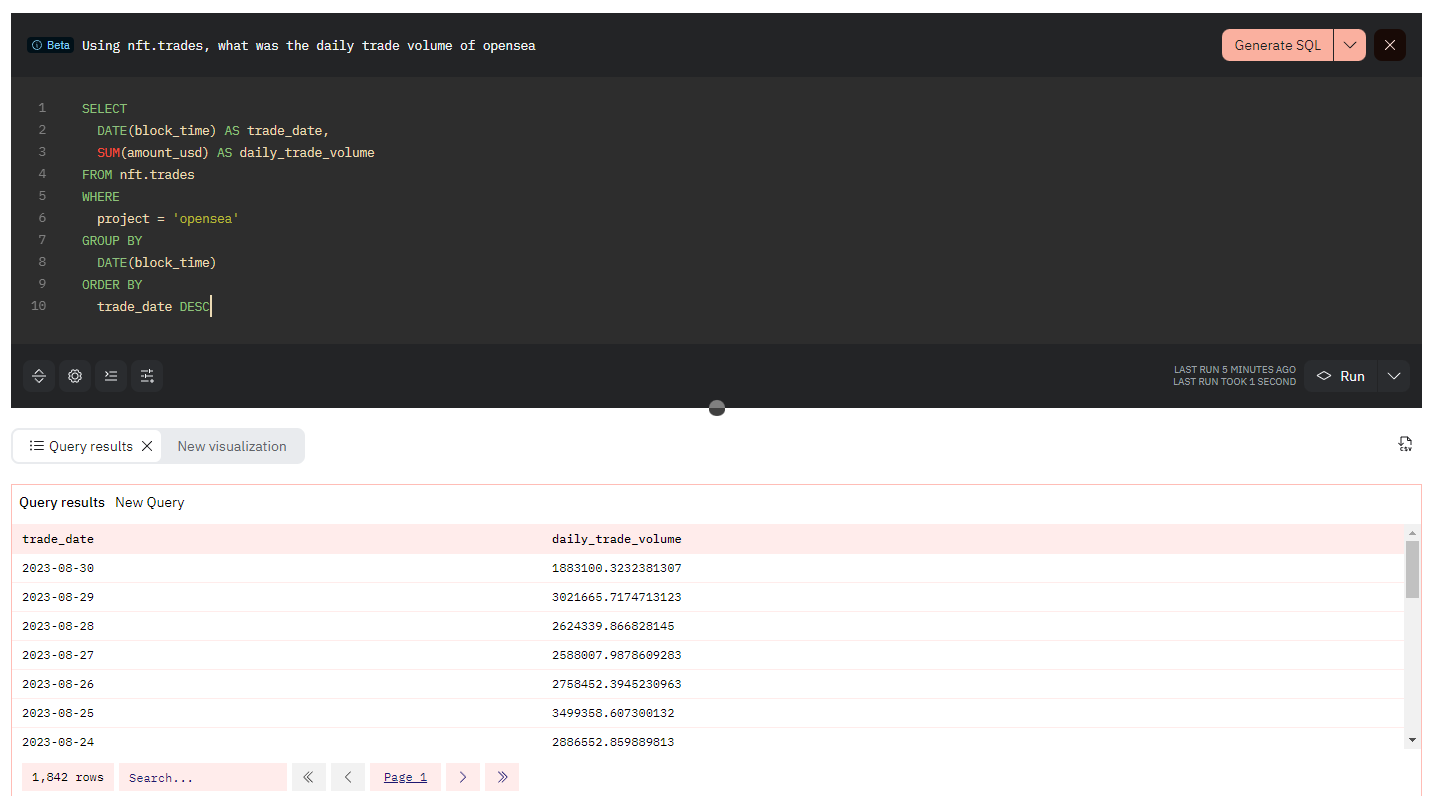
Task: Export results with the CSV icon
Action: 1406,444
